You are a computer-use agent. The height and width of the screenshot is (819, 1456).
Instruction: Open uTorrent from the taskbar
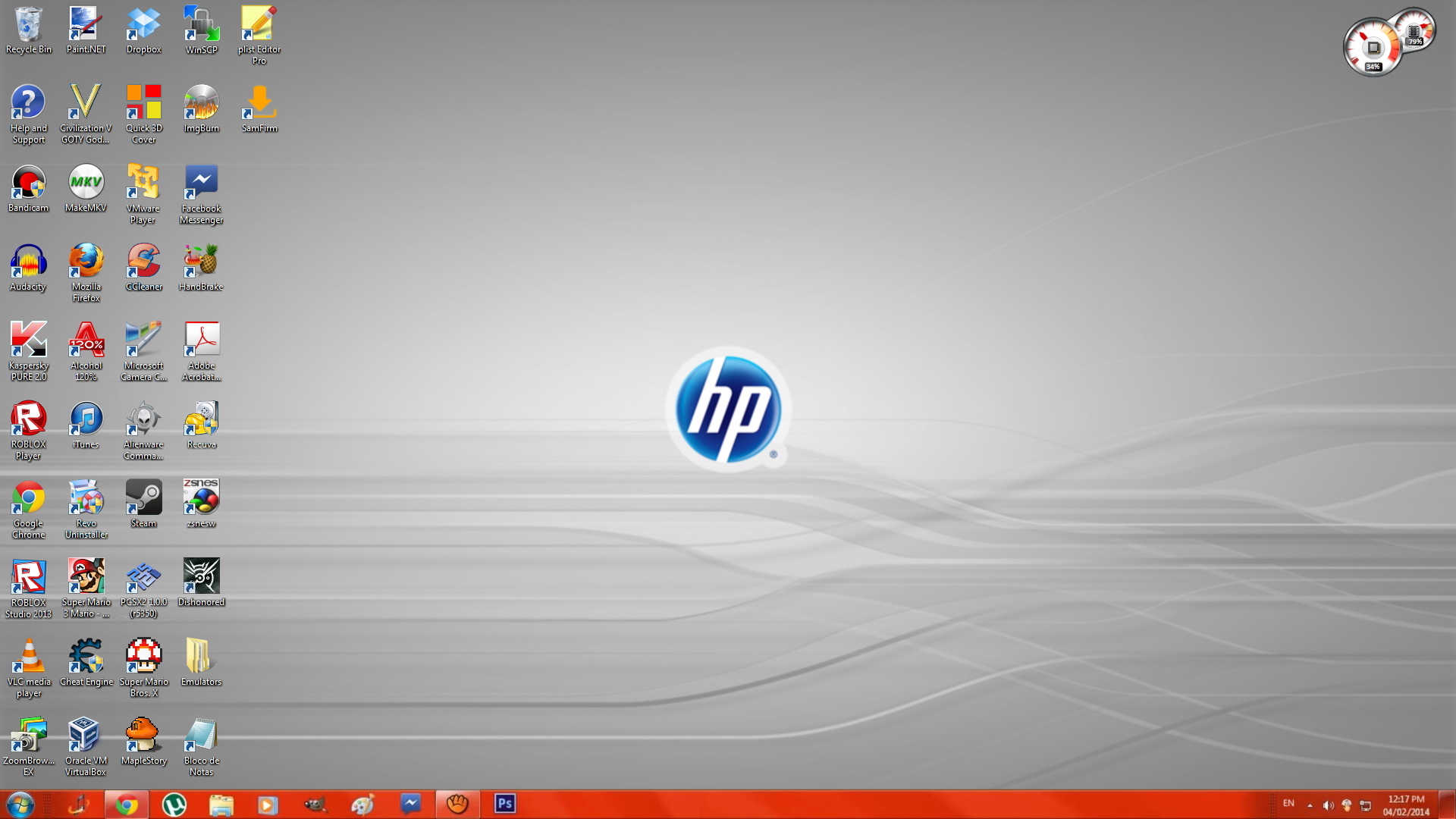(174, 805)
